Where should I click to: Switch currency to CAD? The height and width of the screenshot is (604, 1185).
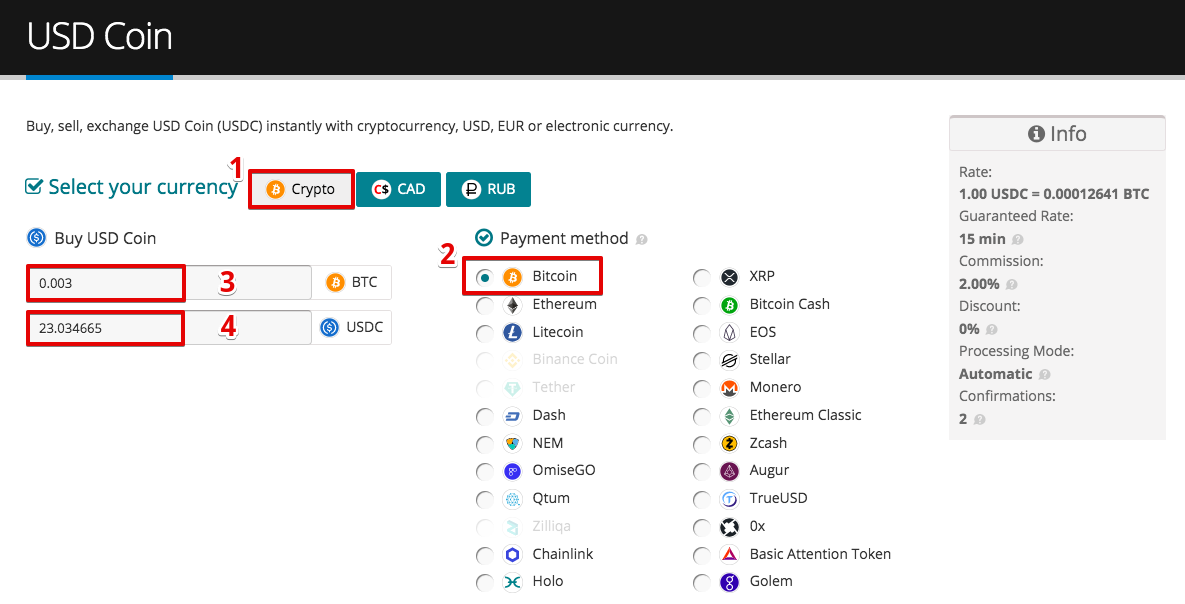coord(398,189)
